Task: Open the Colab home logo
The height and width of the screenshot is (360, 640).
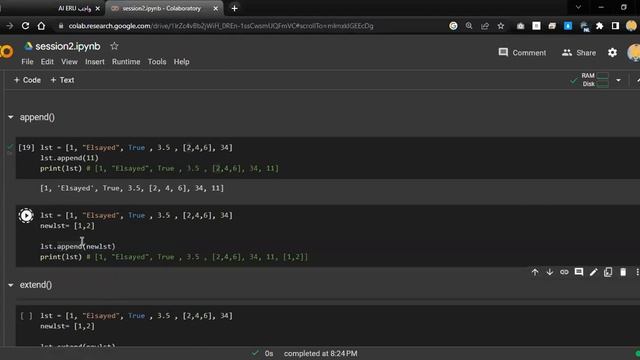Action: (6, 52)
